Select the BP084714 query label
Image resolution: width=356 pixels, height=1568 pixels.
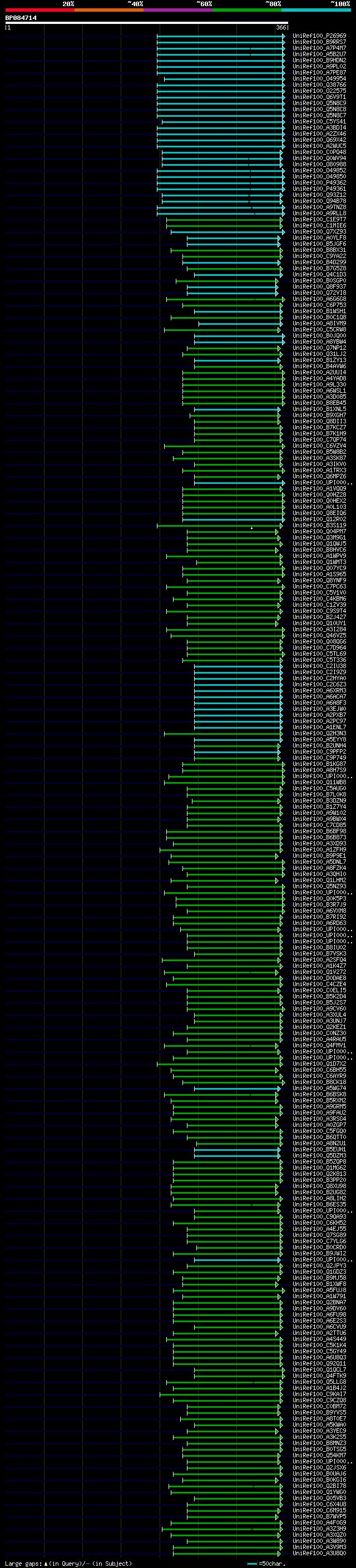click(21, 18)
